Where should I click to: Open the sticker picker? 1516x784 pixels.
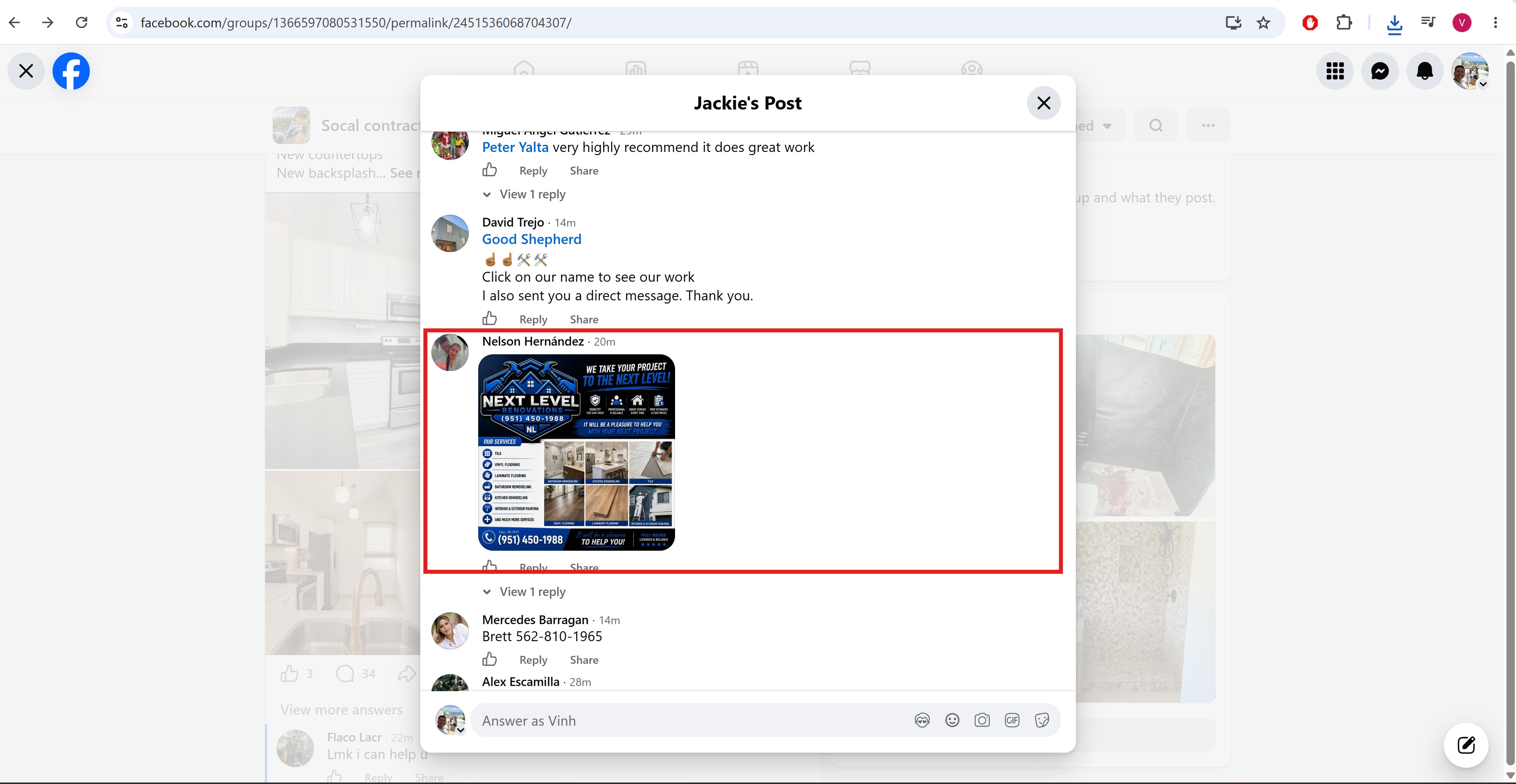[1042, 721]
